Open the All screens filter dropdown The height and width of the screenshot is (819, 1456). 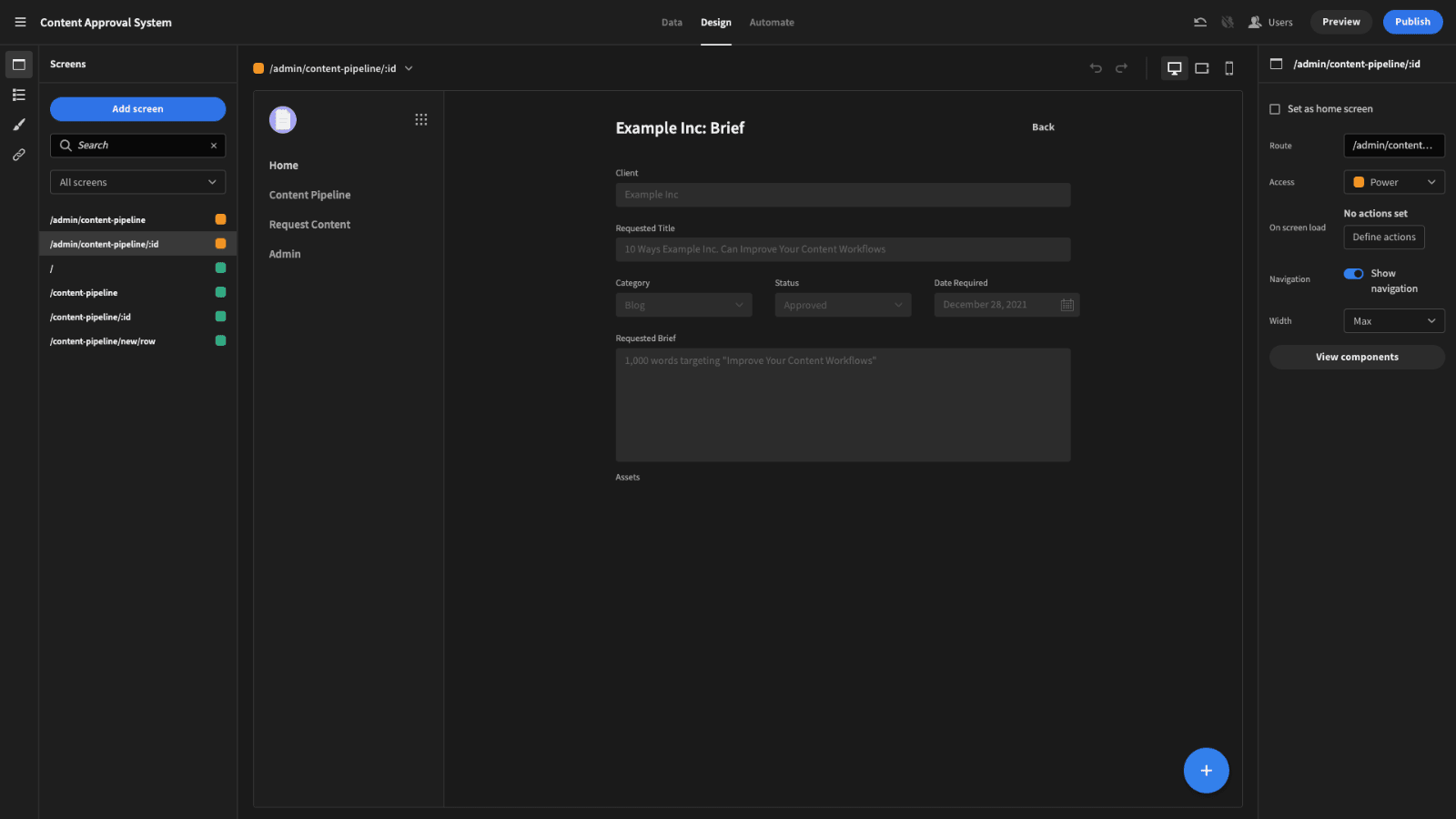click(x=138, y=182)
